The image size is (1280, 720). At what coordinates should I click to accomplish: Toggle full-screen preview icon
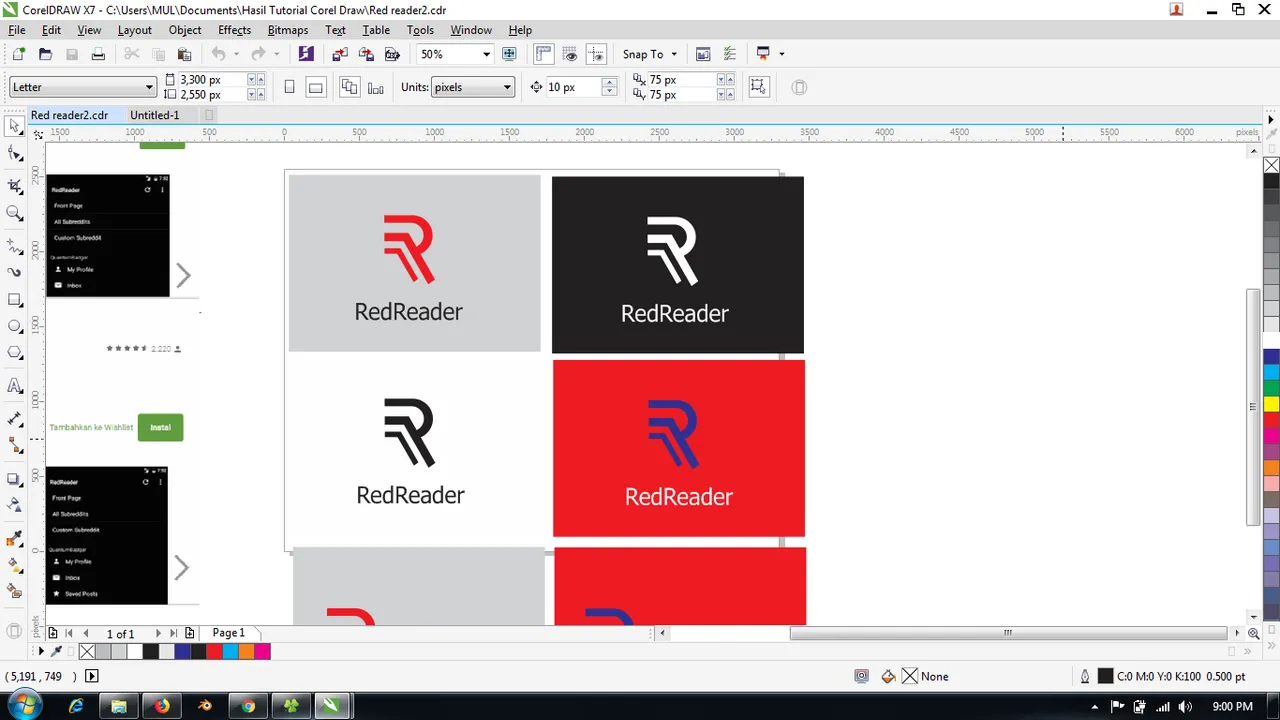(509, 54)
